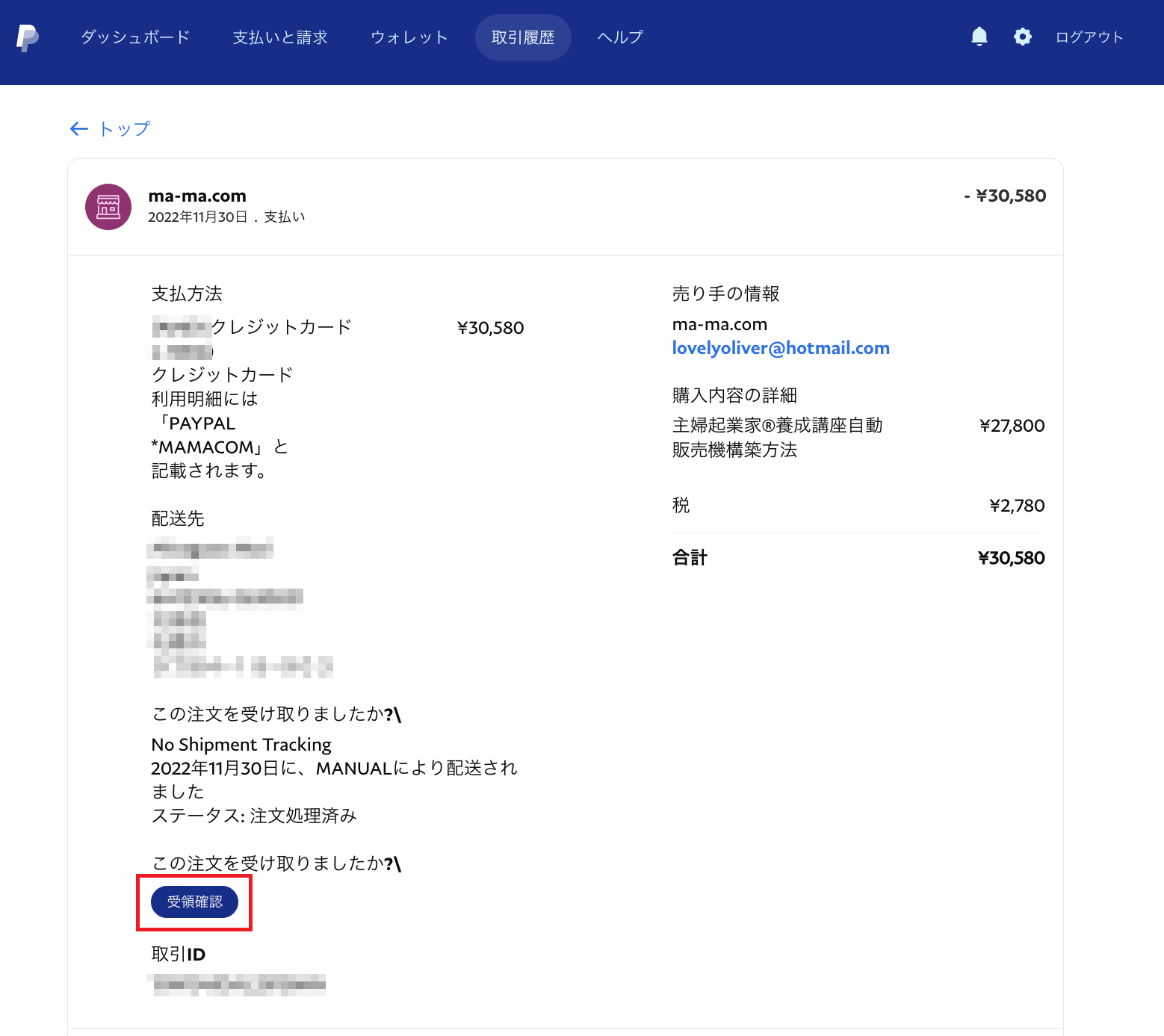This screenshot has width=1164, height=1036.
Task: Go to ダッシュボード in the navigation
Action: point(135,37)
